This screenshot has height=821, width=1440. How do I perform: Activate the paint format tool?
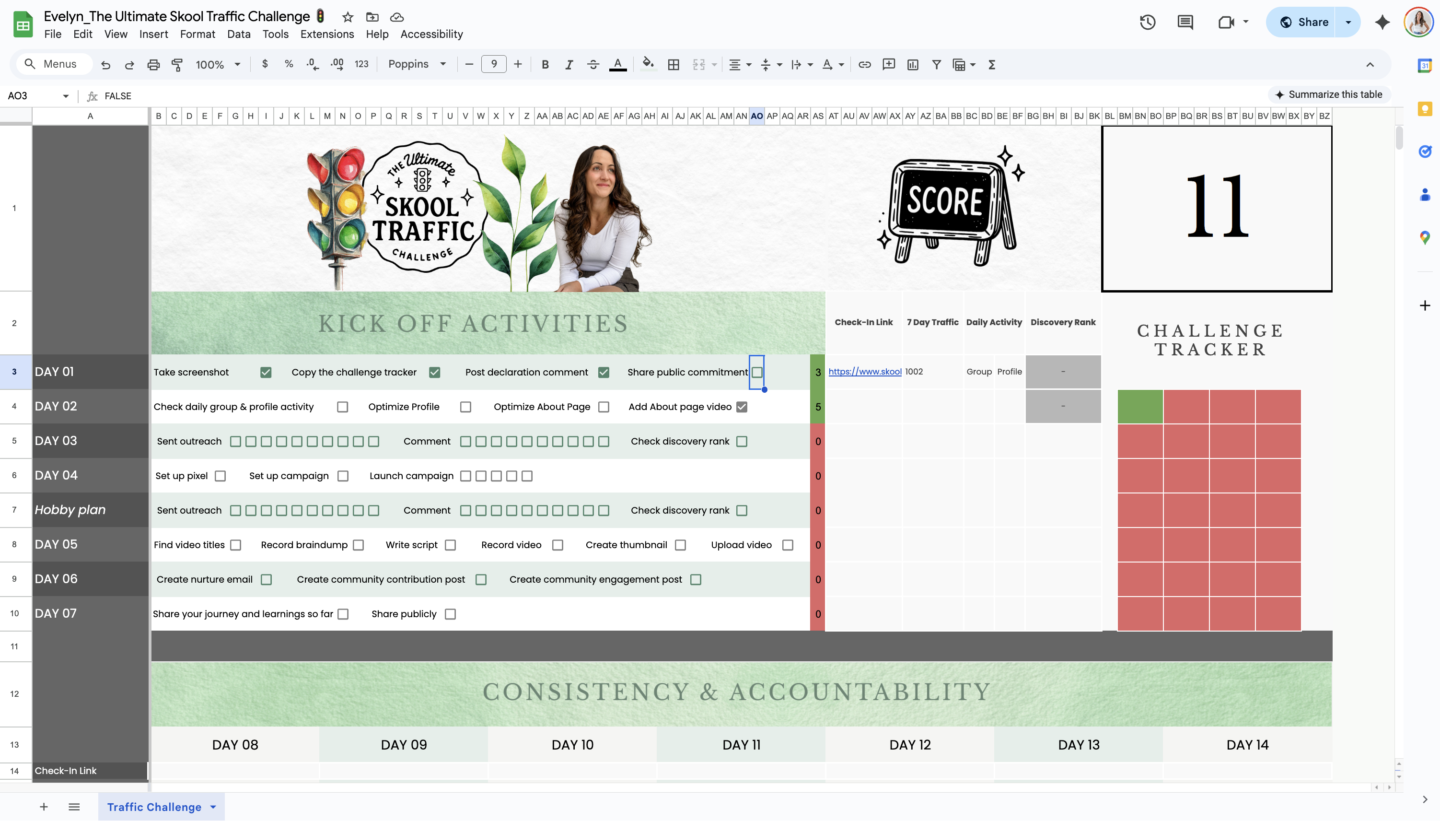177,64
